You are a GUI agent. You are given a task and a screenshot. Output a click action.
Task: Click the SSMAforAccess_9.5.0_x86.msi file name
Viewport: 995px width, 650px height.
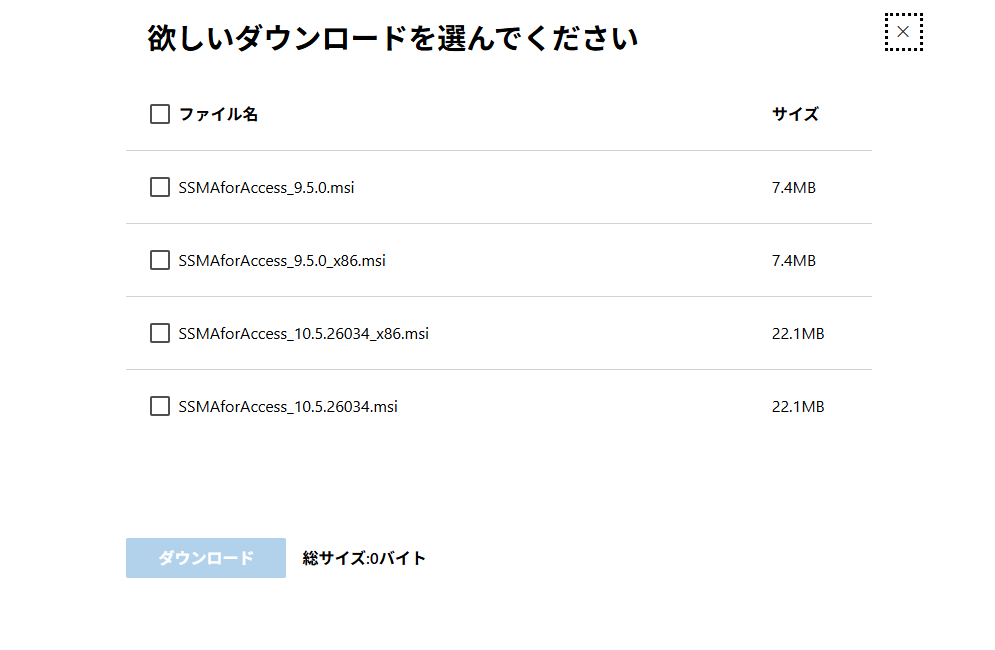click(282, 260)
